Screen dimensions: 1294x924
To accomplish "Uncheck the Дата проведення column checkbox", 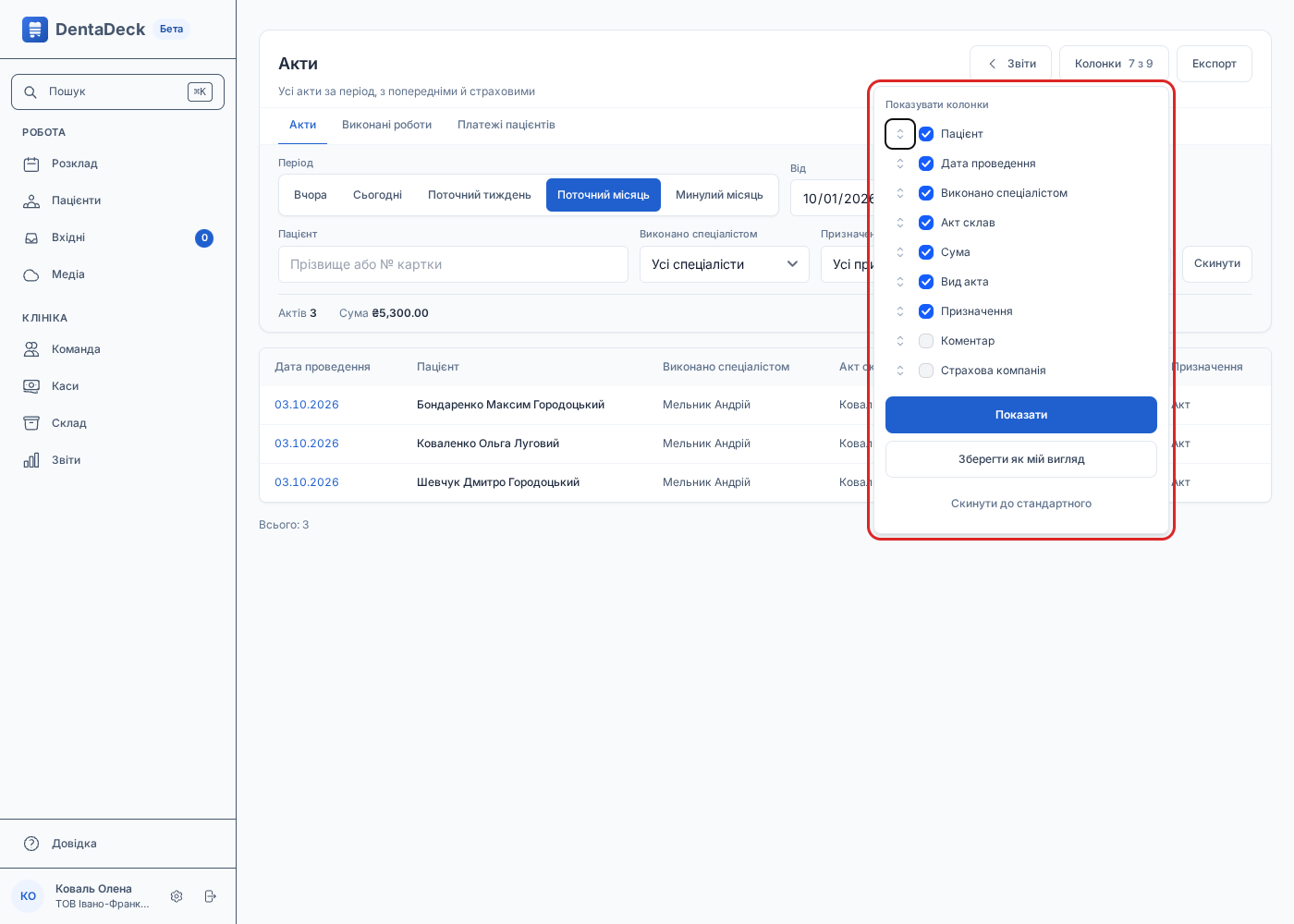I will coord(926,164).
